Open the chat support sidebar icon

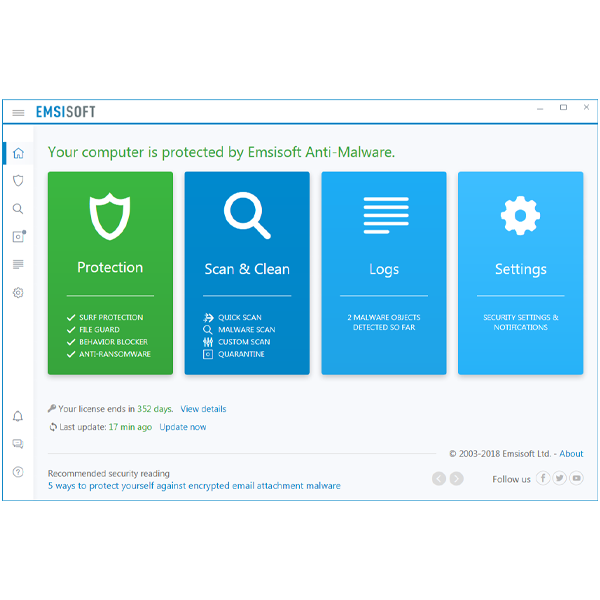pos(18,444)
